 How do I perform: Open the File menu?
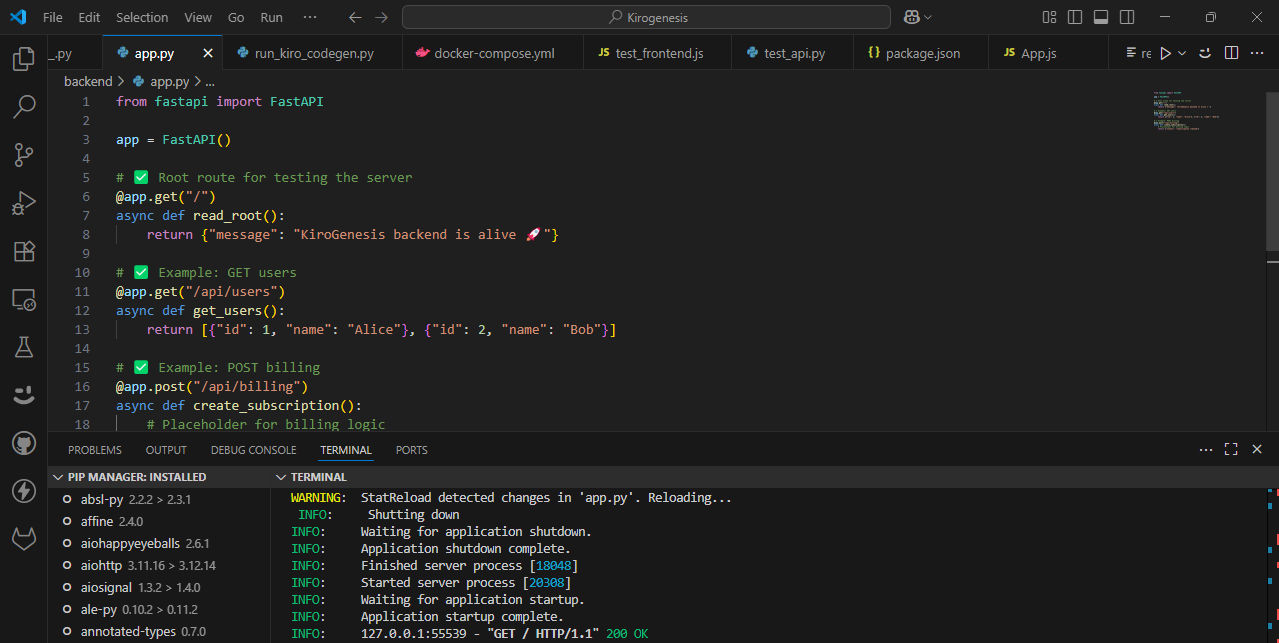(53, 17)
